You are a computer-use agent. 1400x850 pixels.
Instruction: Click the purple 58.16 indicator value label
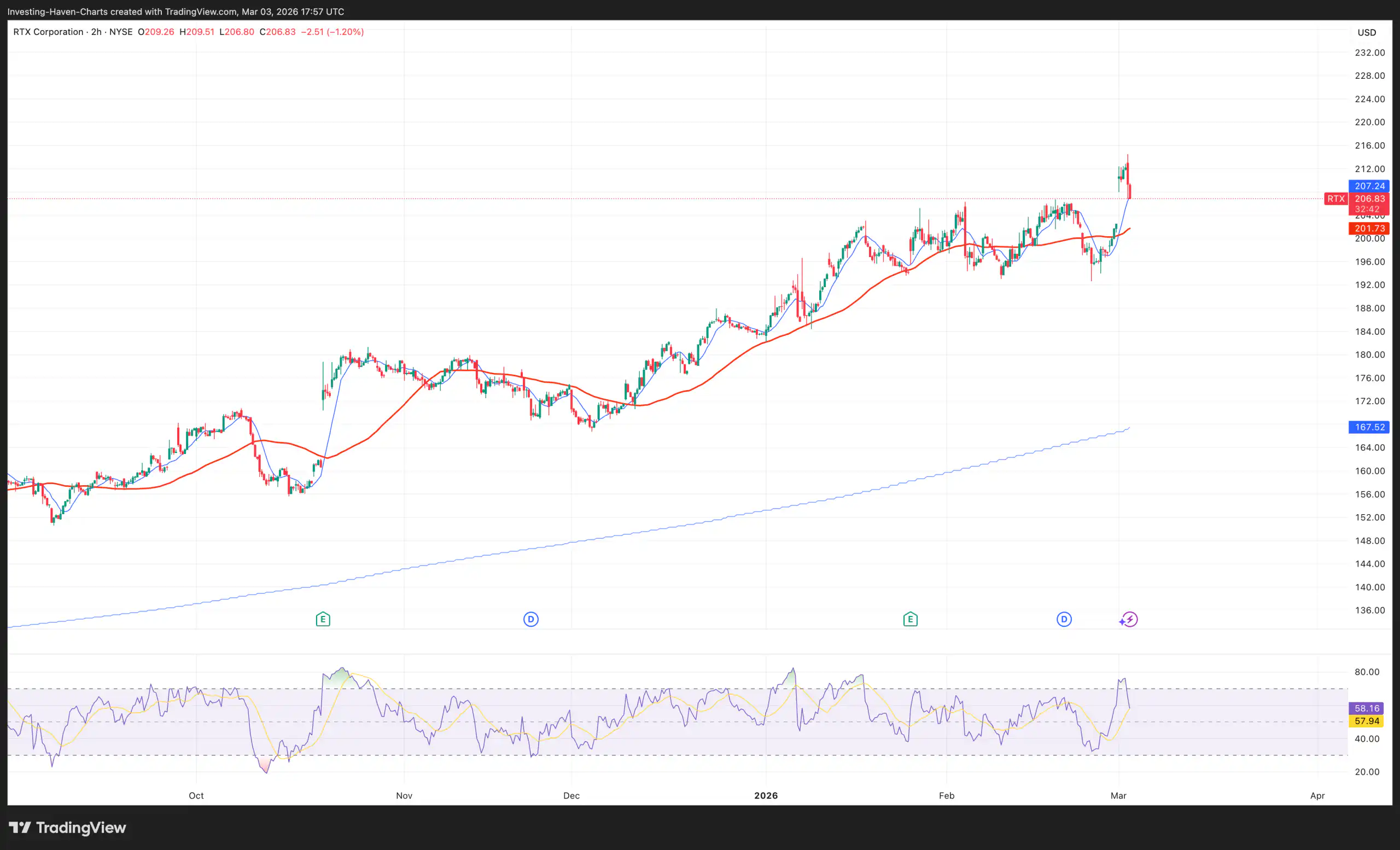[x=1367, y=708]
